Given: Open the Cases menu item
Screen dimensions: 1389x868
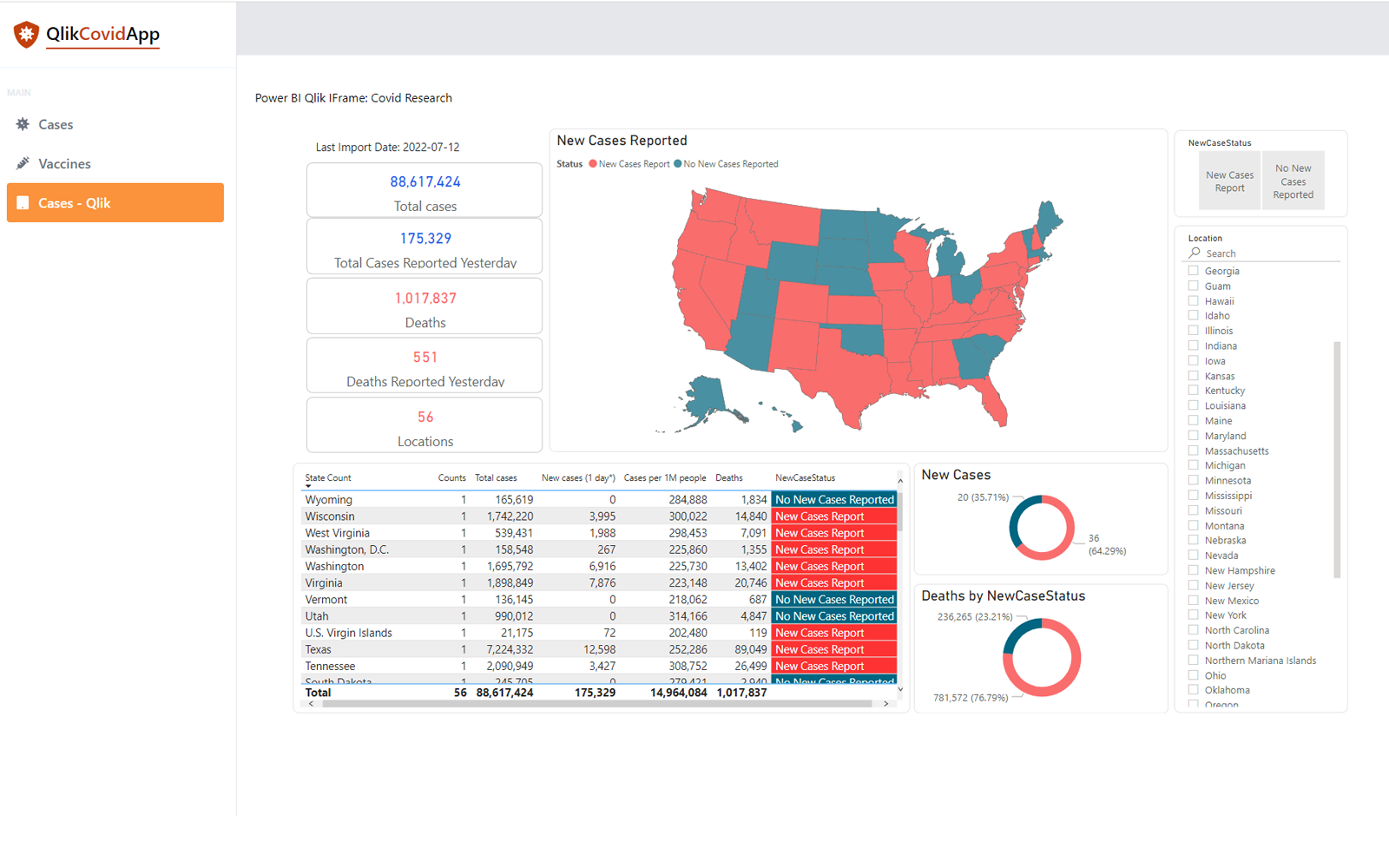Looking at the screenshot, I should tap(56, 125).
